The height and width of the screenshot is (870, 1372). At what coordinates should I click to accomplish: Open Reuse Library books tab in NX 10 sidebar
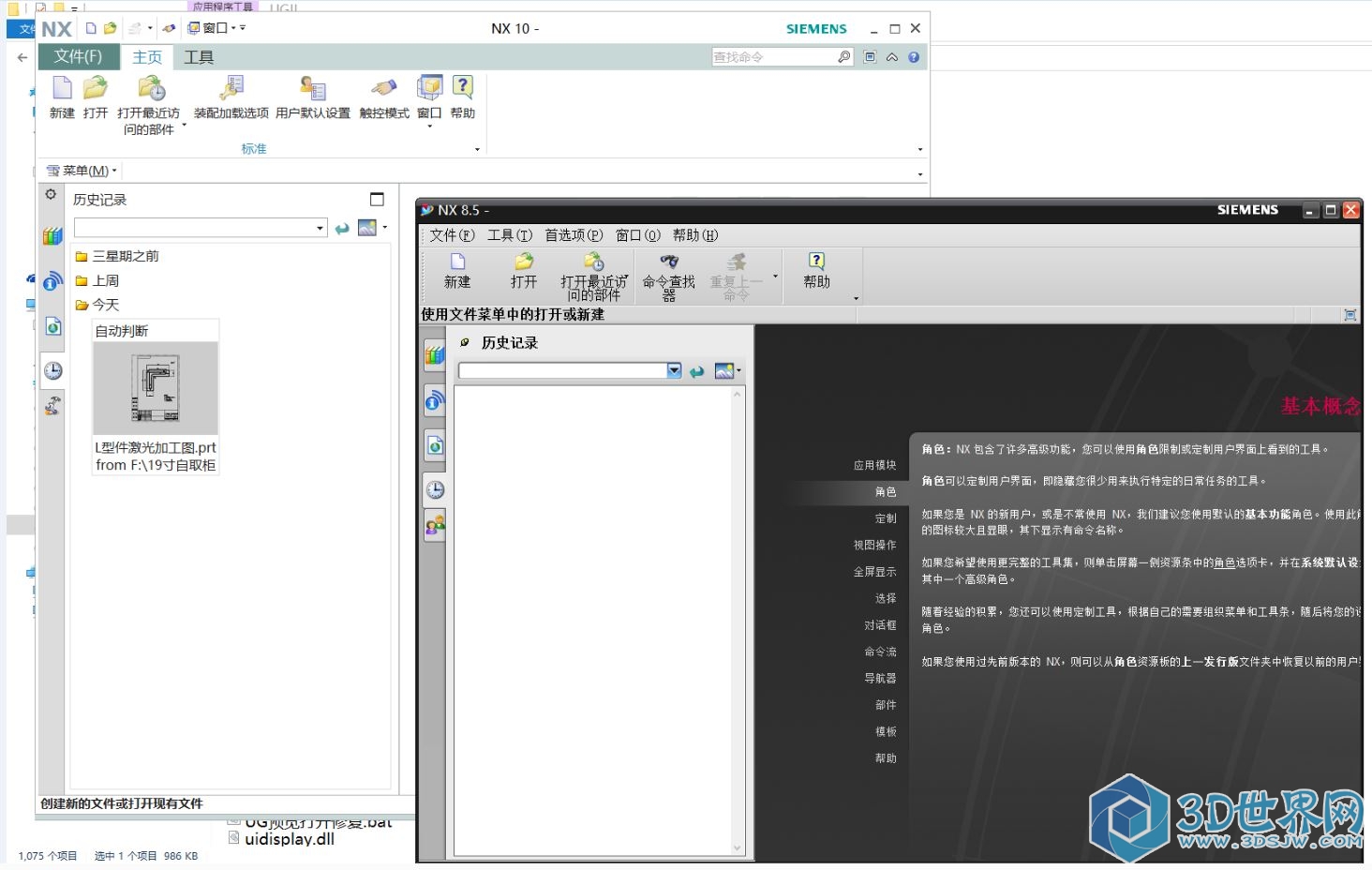click(x=52, y=236)
